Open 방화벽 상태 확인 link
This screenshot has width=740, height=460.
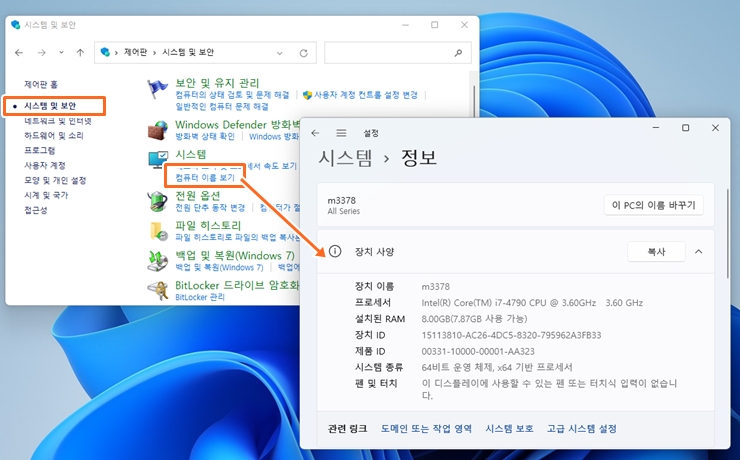(205, 136)
